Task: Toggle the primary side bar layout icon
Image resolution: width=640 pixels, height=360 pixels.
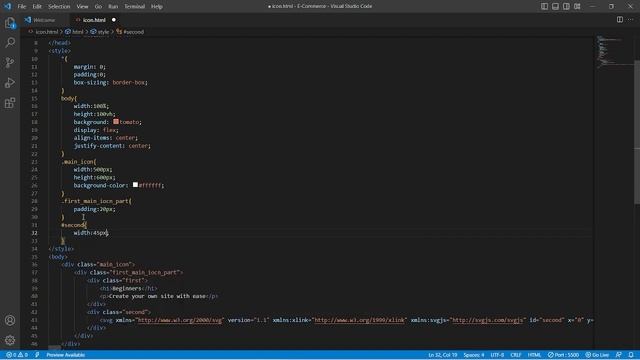Action: (x=544, y=6)
